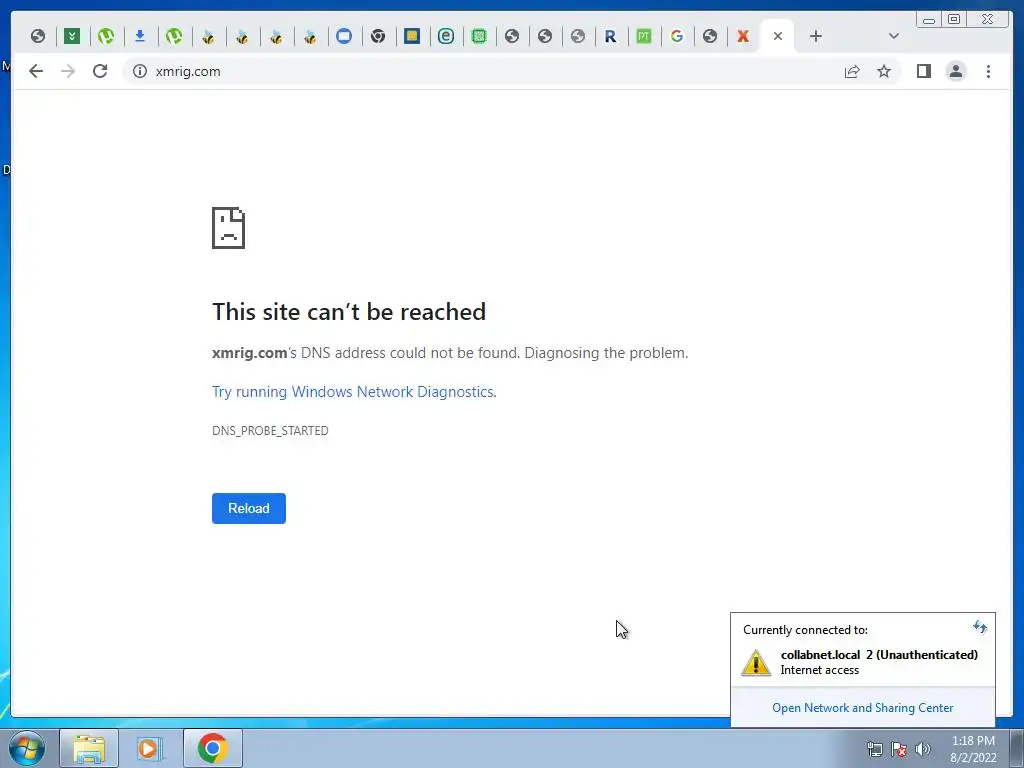
Task: Select the collabnet.local 2 network entry
Action: pyautogui.click(x=862, y=662)
